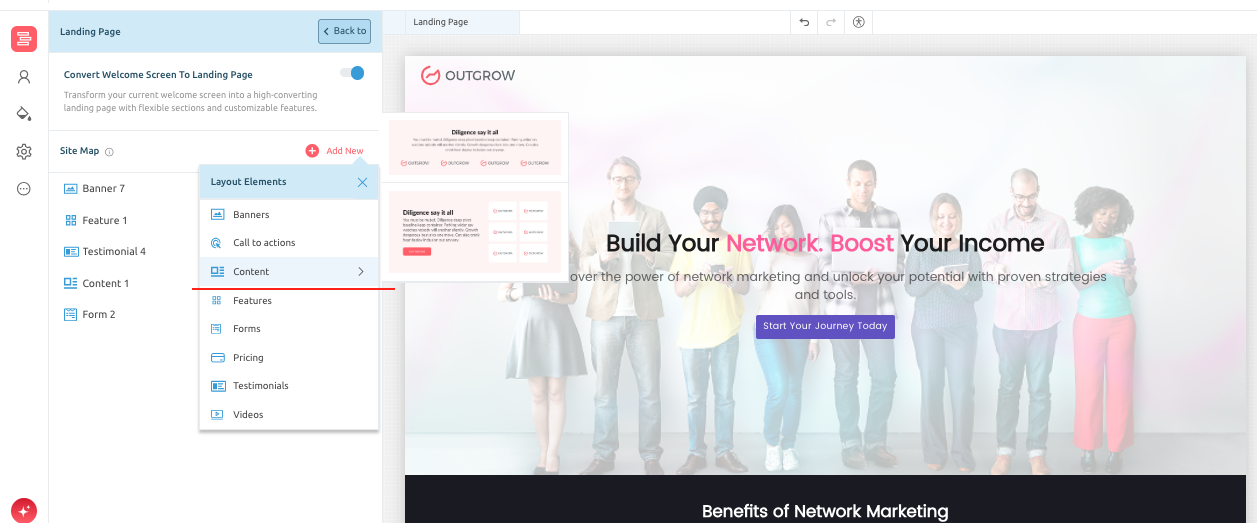Open the paint bucket design icon
The height and width of the screenshot is (523, 1257).
point(24,114)
